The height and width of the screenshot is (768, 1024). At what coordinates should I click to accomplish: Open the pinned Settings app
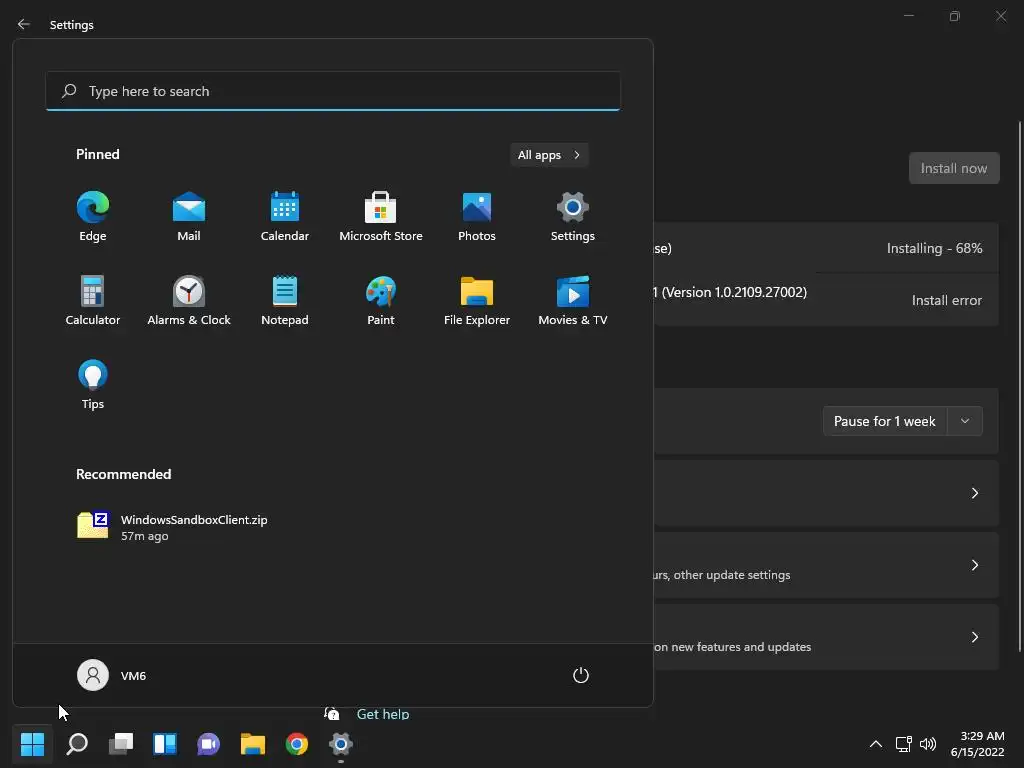[573, 217]
